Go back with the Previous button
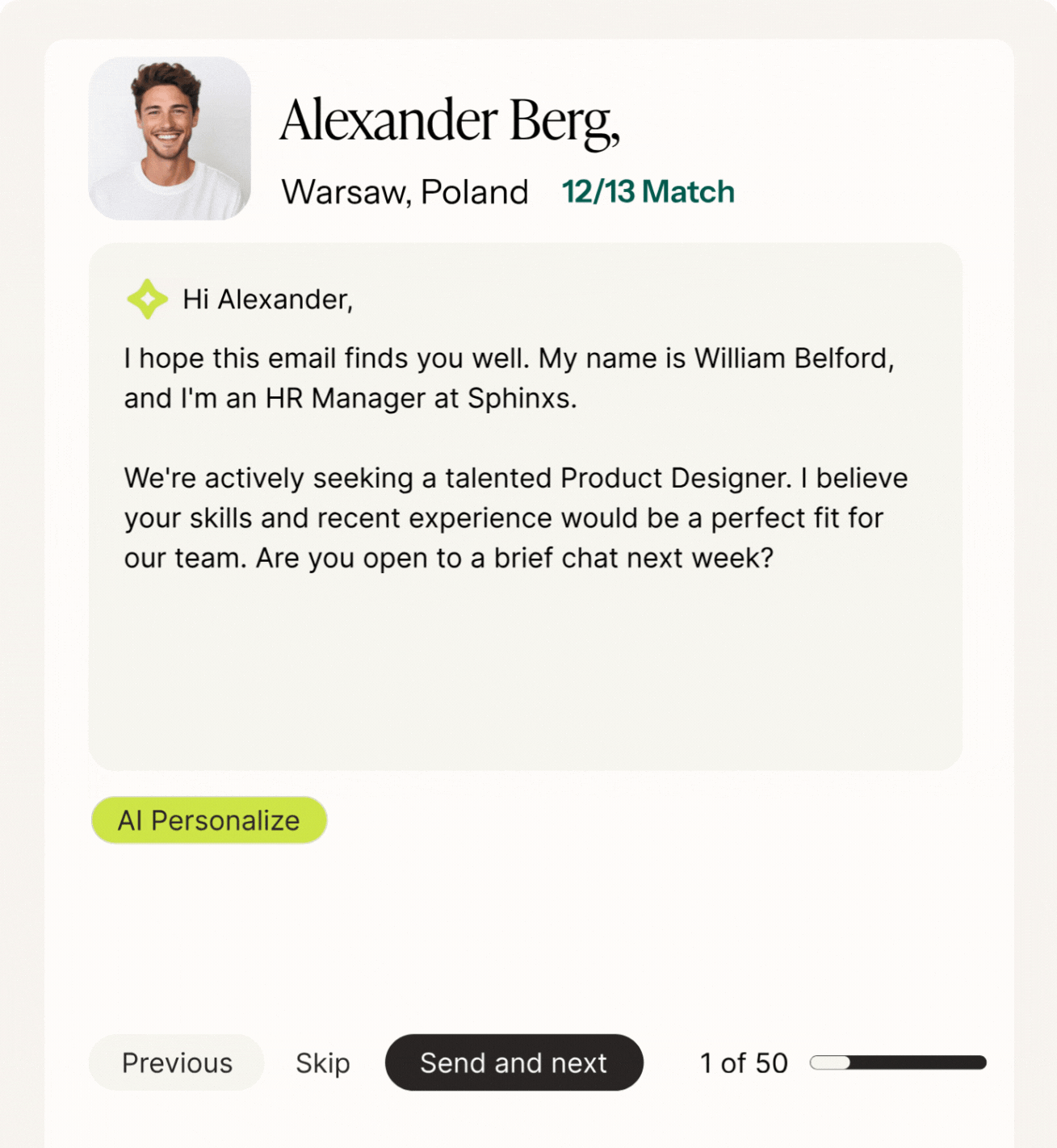Image resolution: width=1057 pixels, height=1148 pixels. click(177, 1062)
